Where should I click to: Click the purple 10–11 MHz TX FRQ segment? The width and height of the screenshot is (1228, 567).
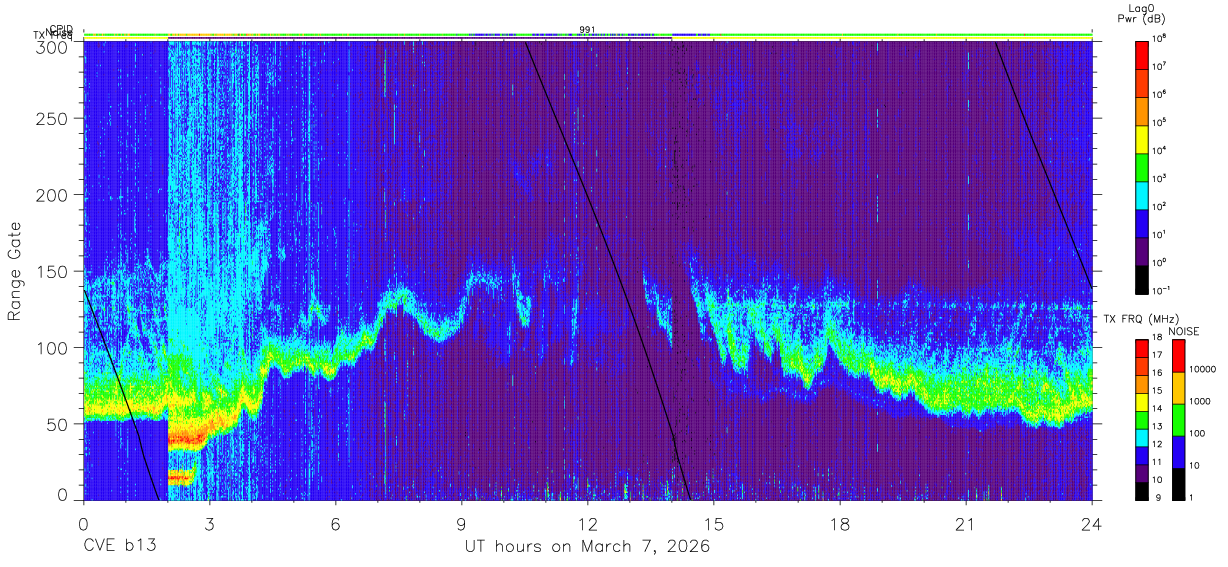click(1141, 472)
